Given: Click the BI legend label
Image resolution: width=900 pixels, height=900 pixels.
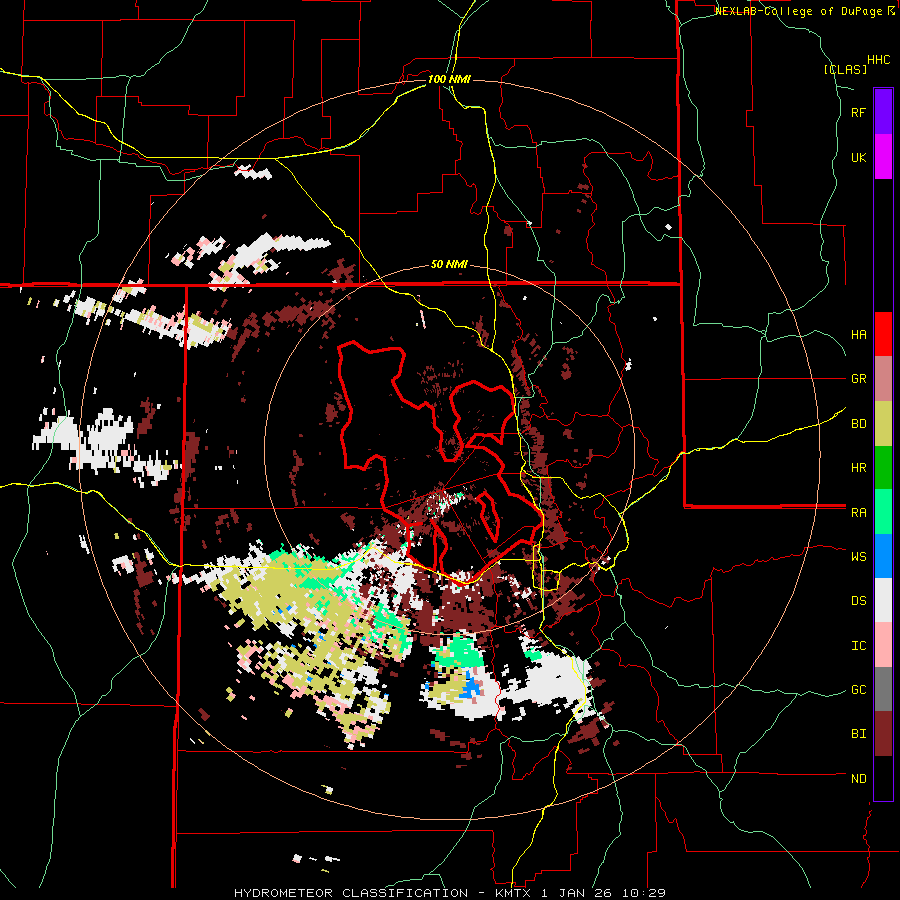Looking at the screenshot, I should [x=858, y=734].
